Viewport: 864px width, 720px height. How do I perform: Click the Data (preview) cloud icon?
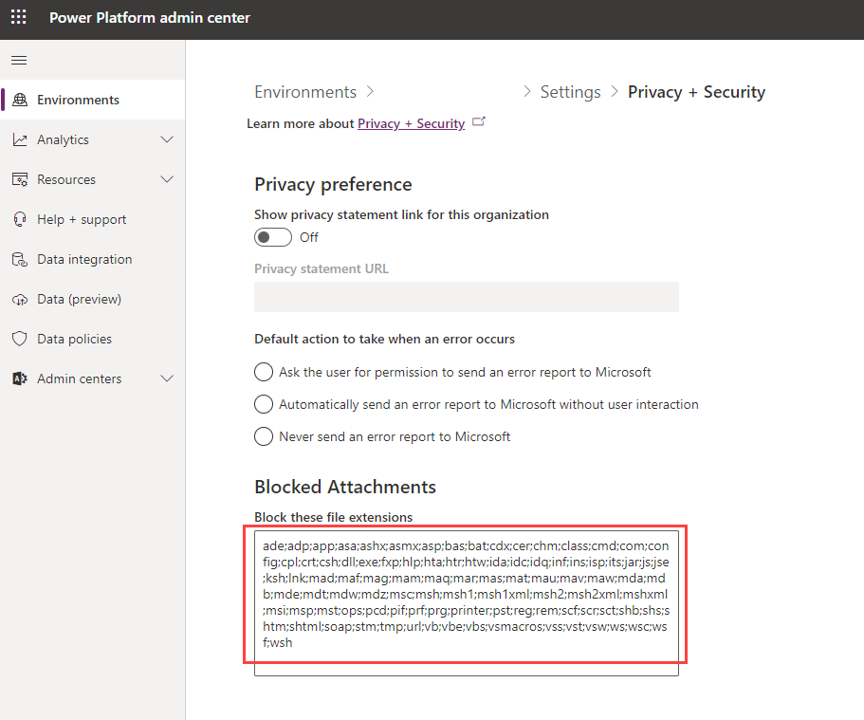point(20,300)
